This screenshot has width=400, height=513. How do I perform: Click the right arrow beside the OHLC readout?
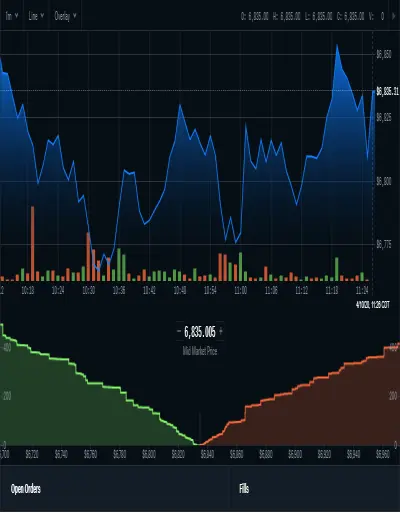point(393,16)
